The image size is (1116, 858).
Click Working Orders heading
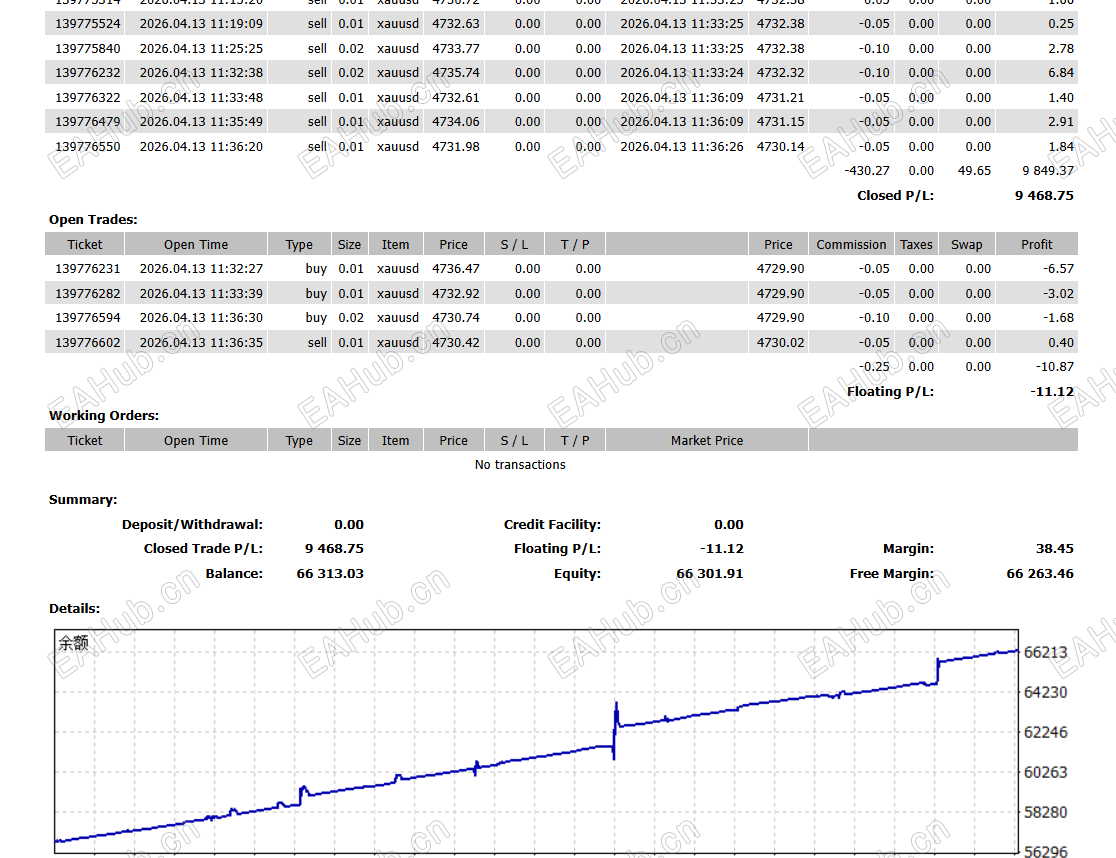(104, 415)
